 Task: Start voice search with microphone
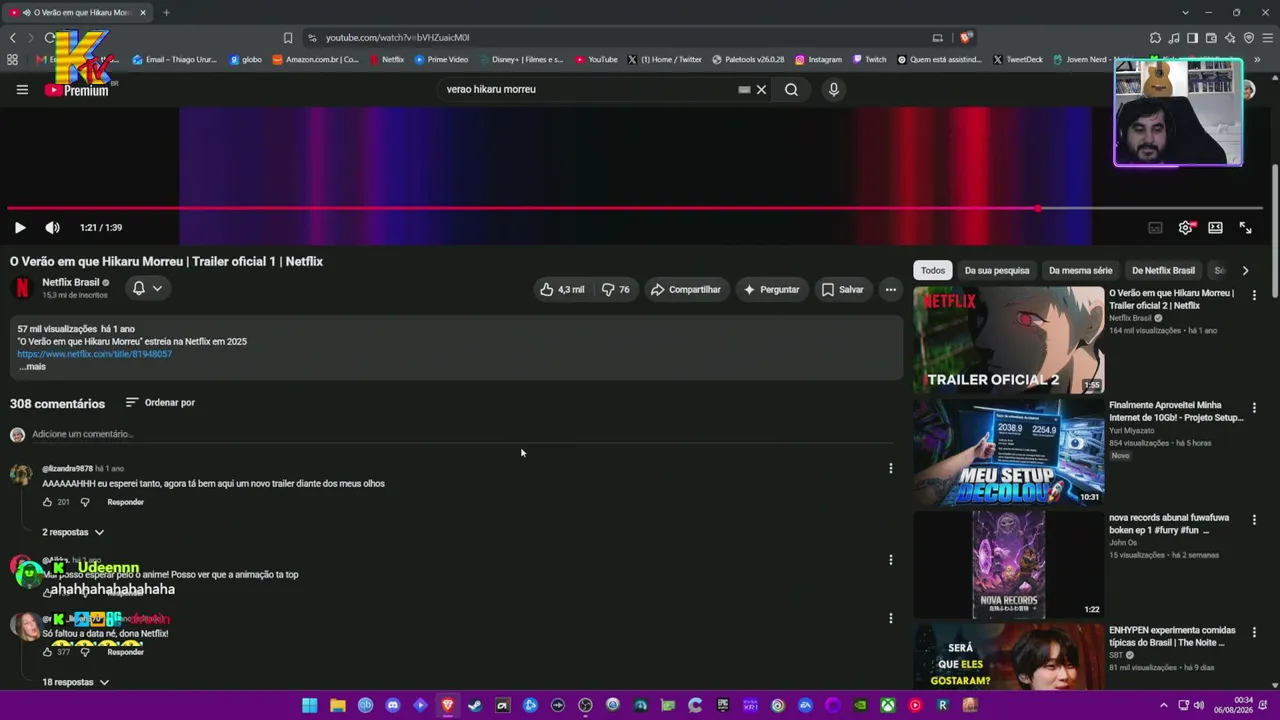coord(833,89)
